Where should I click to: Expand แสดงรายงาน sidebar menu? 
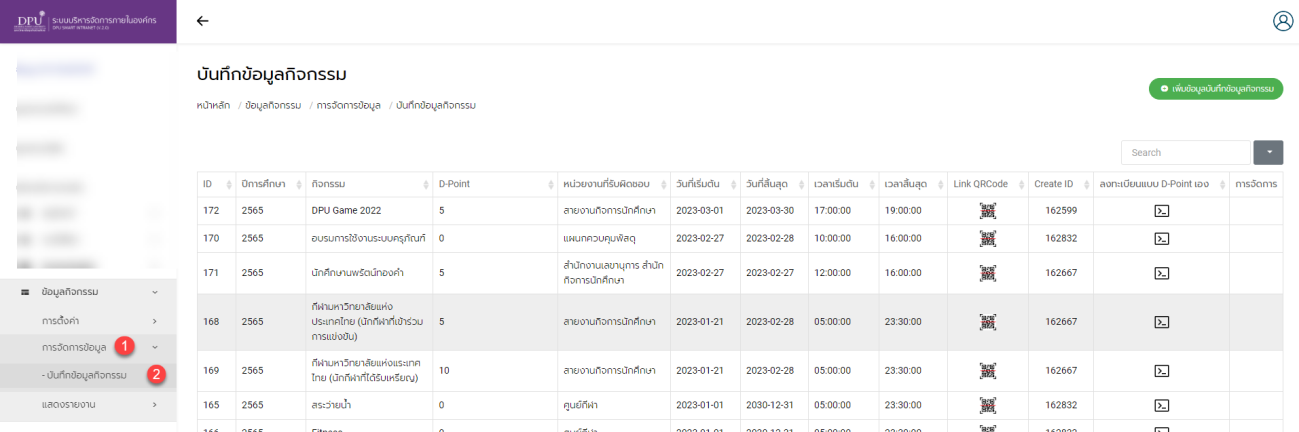[88, 404]
